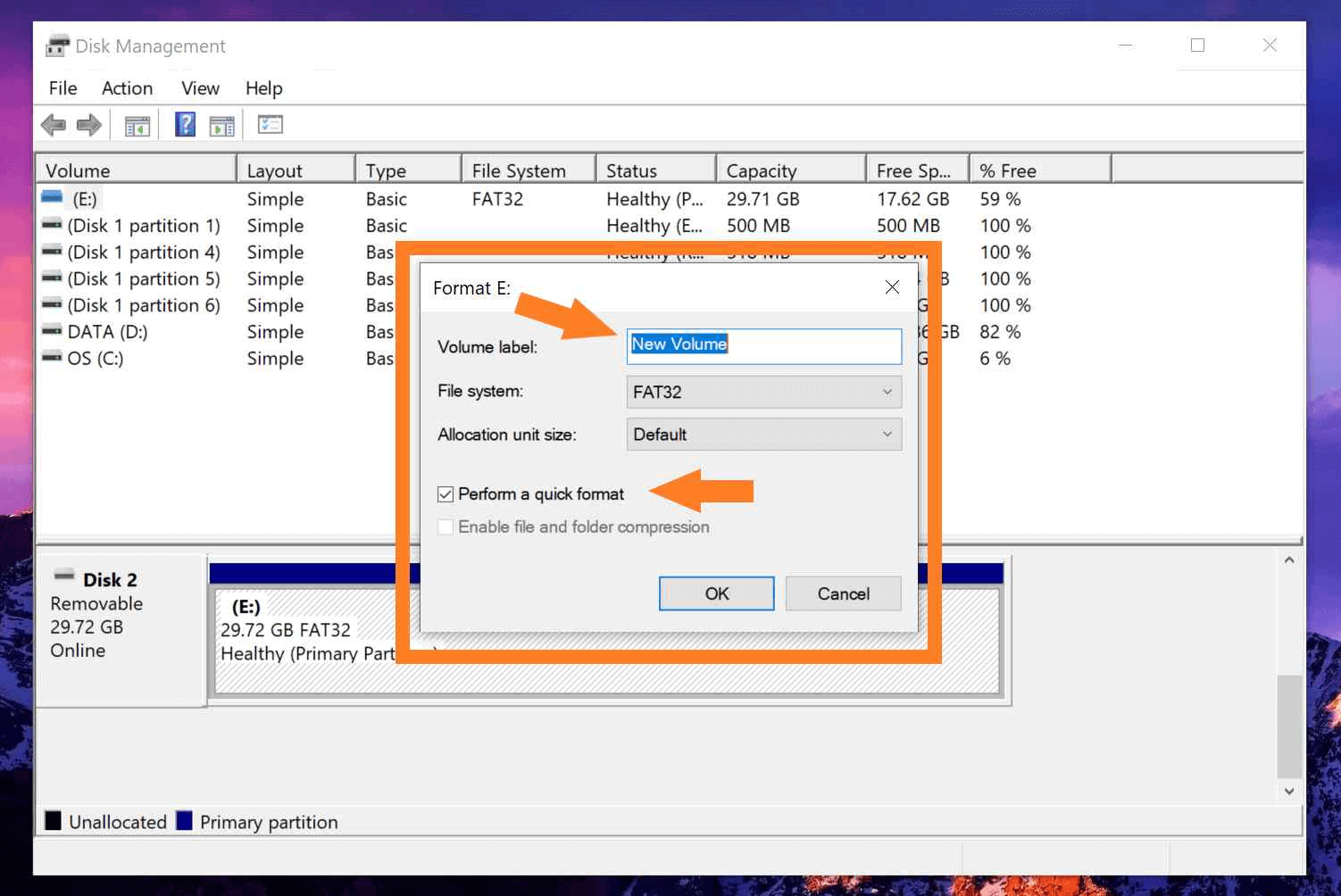Uncheck Perform a quick format
The width and height of the screenshot is (1341, 896).
tap(445, 494)
